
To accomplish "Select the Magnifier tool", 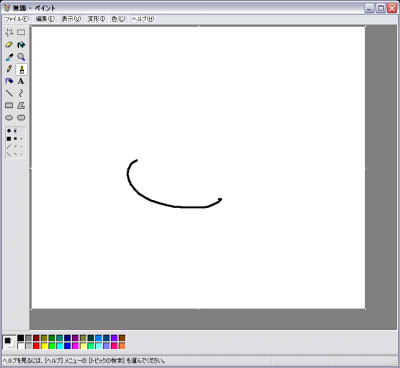I will [x=21, y=57].
